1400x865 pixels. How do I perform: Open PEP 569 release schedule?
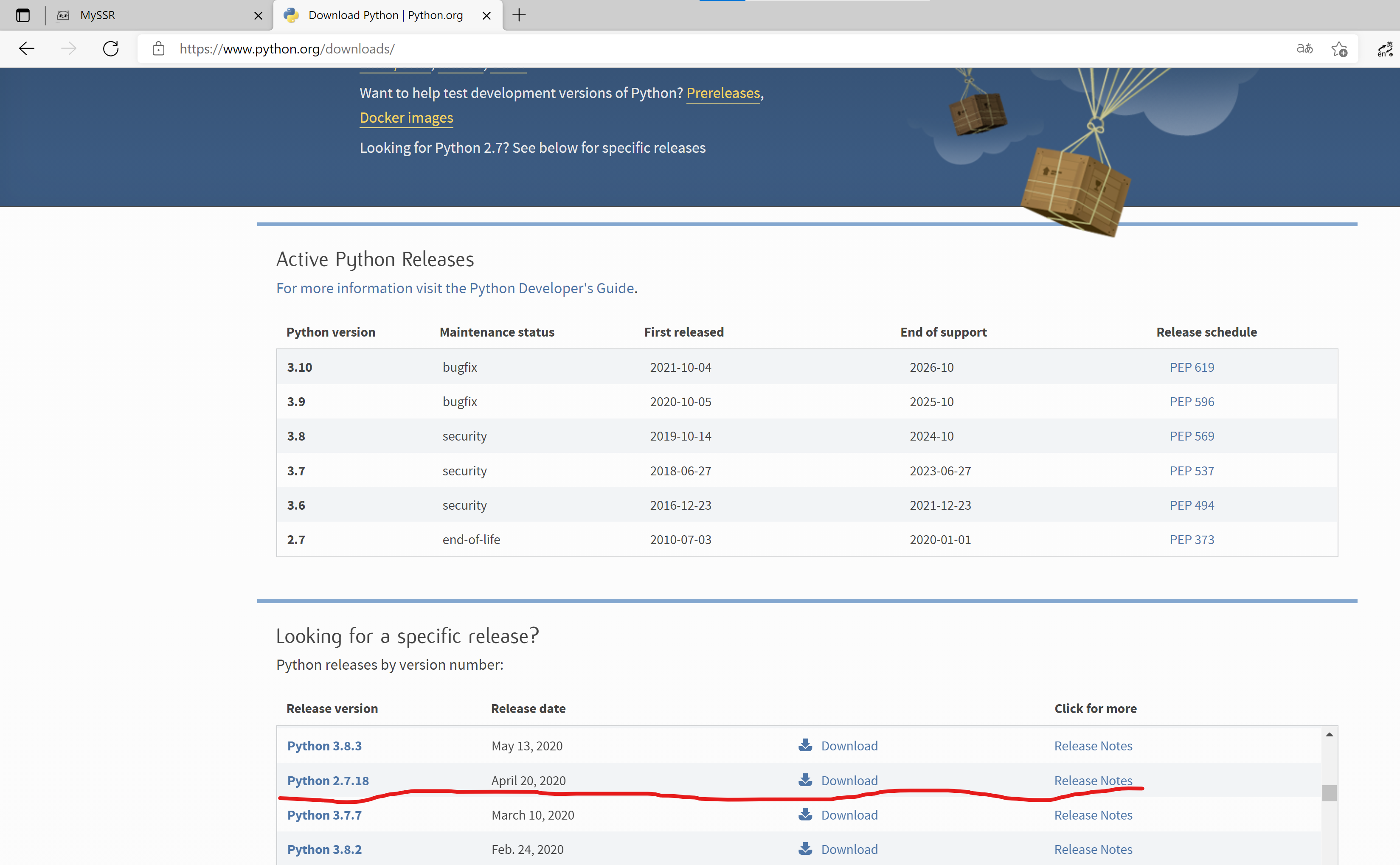click(1192, 436)
